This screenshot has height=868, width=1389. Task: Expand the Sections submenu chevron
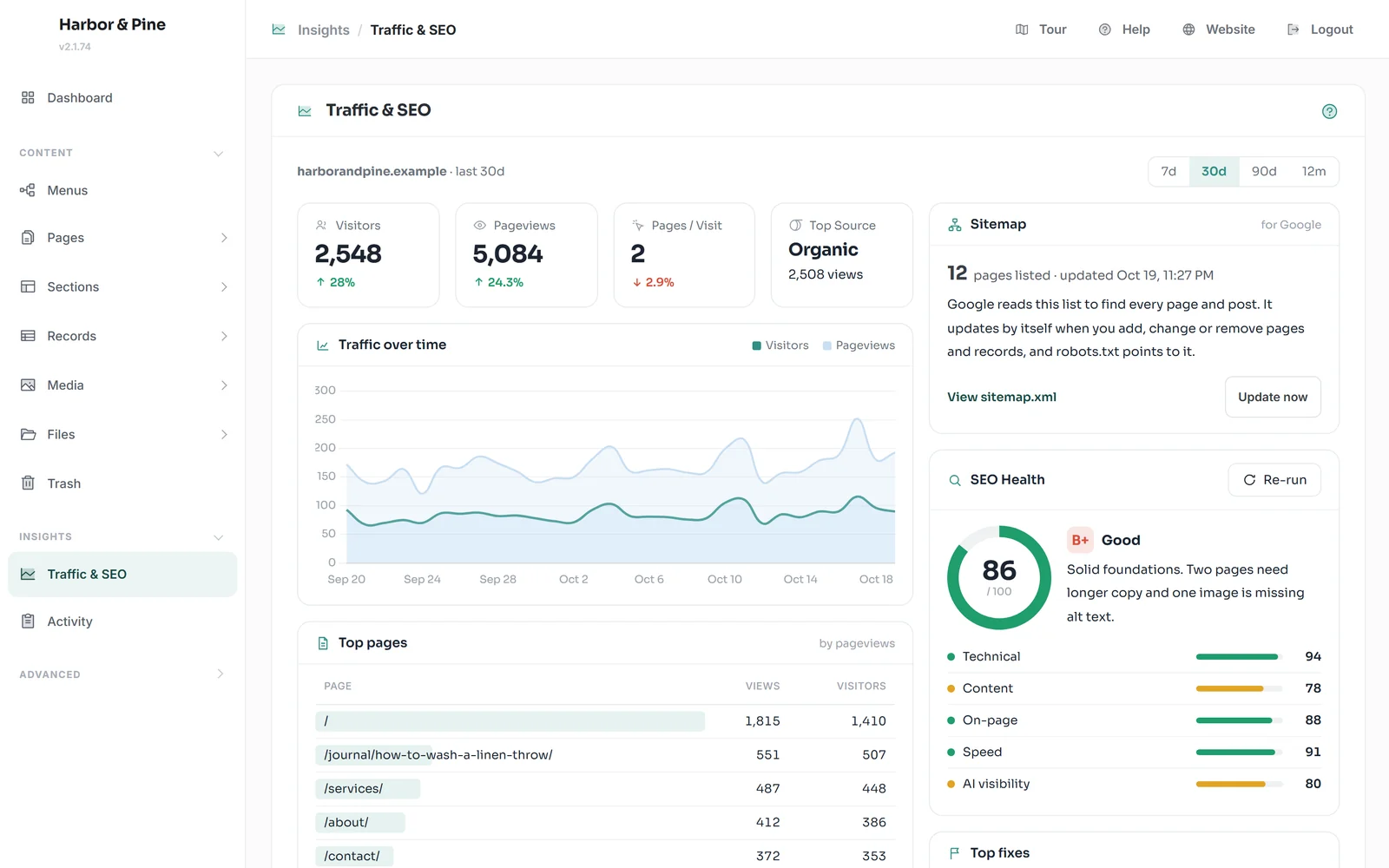coord(224,286)
